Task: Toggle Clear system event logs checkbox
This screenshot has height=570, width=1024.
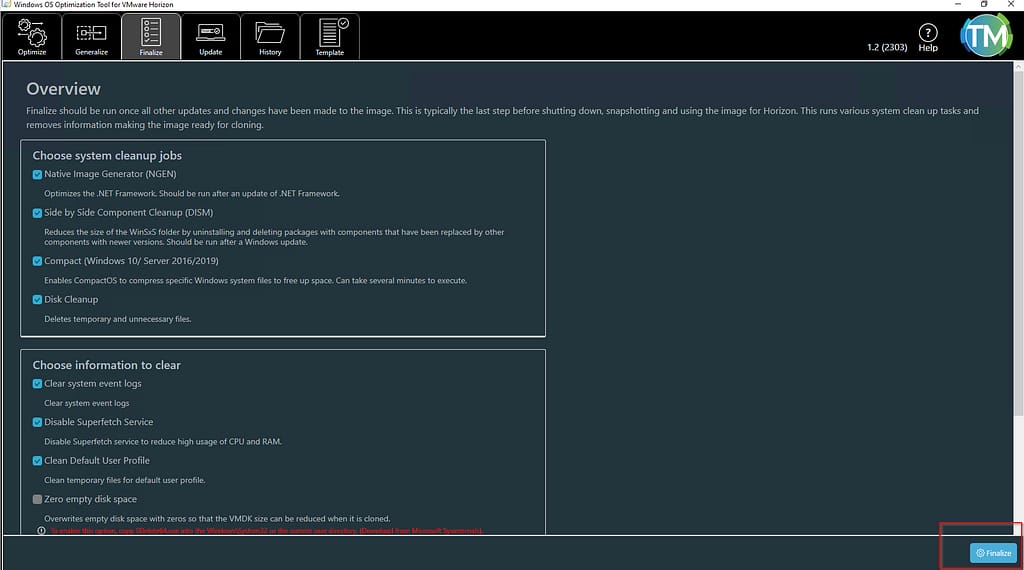Action: (38, 384)
